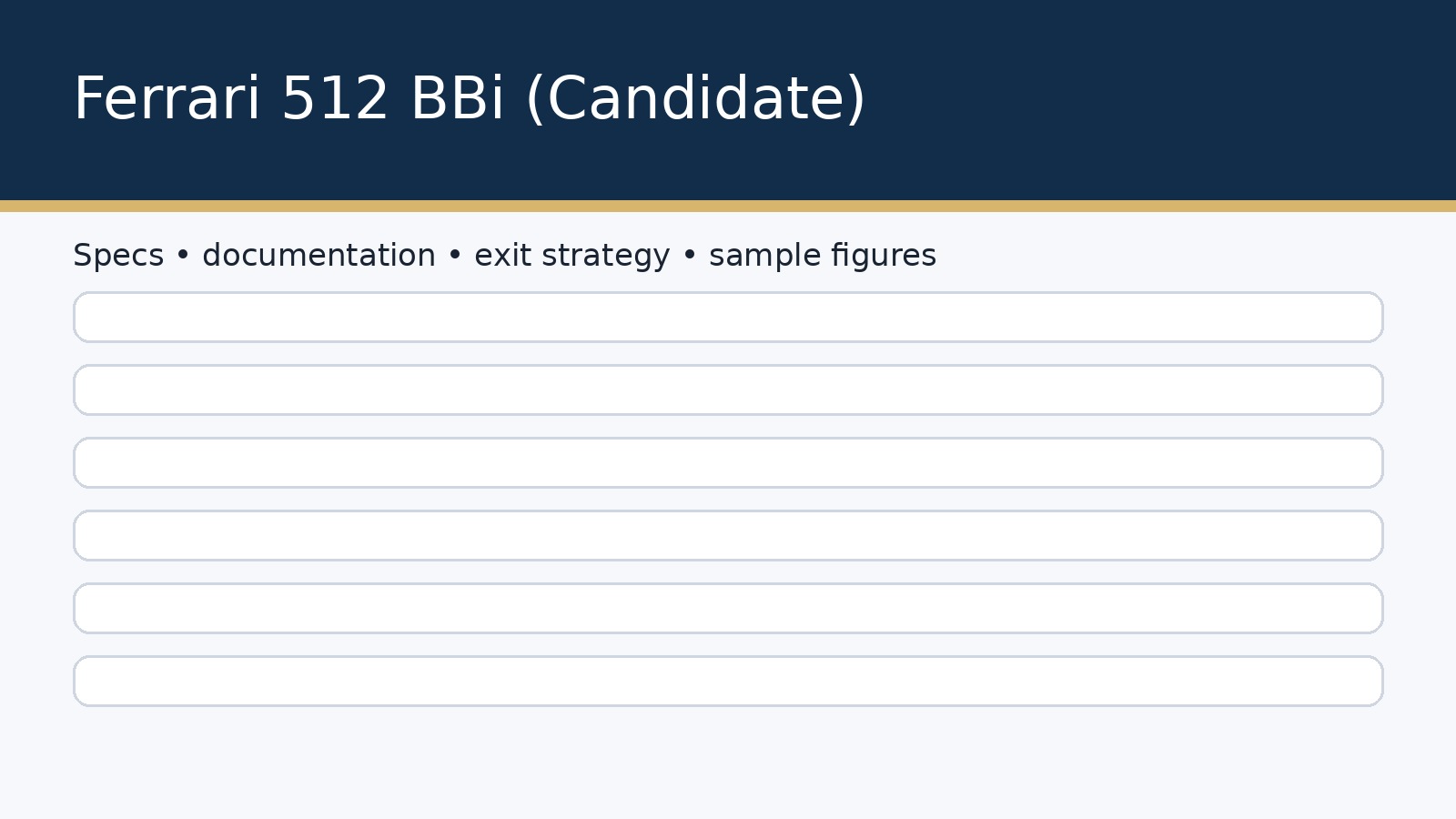Click the bullet after "Specs"
The image size is (1456, 819).
183,256
